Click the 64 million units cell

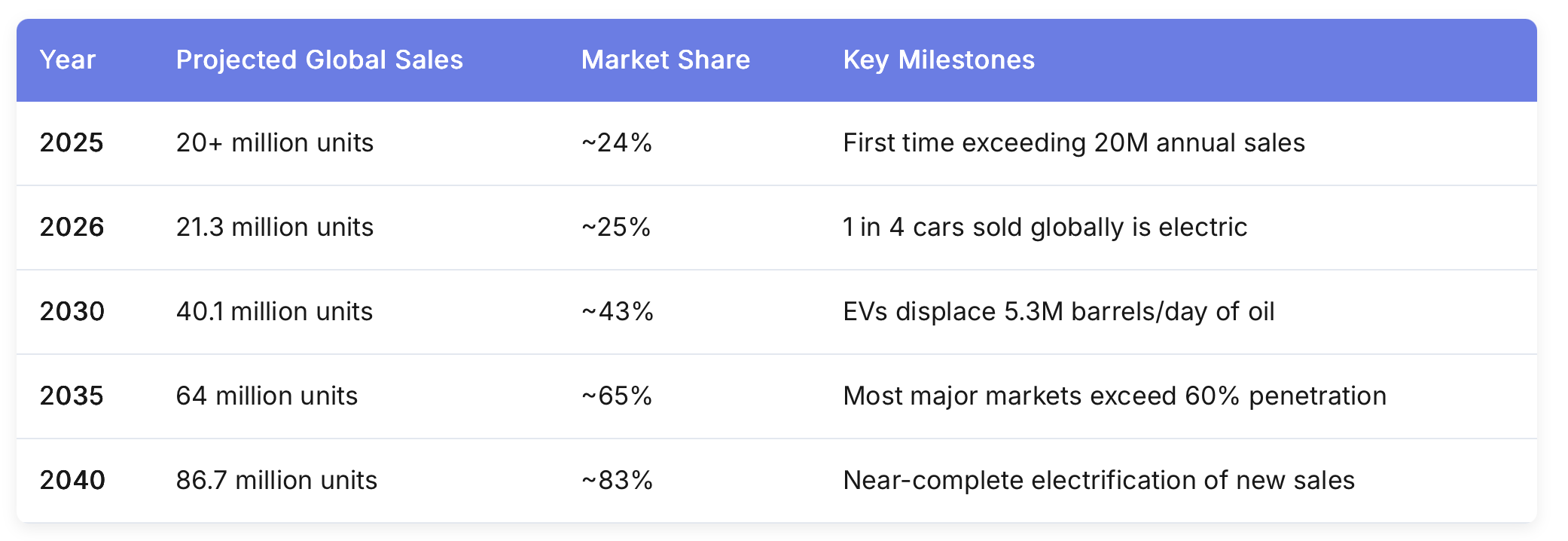267,396
